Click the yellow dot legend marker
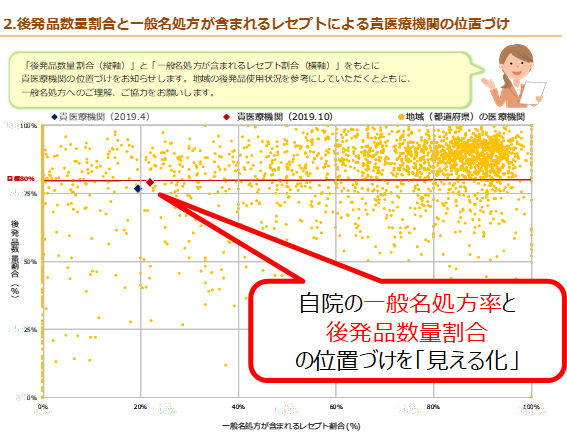Image resolution: width=567 pixels, height=436 pixels. (x=401, y=117)
